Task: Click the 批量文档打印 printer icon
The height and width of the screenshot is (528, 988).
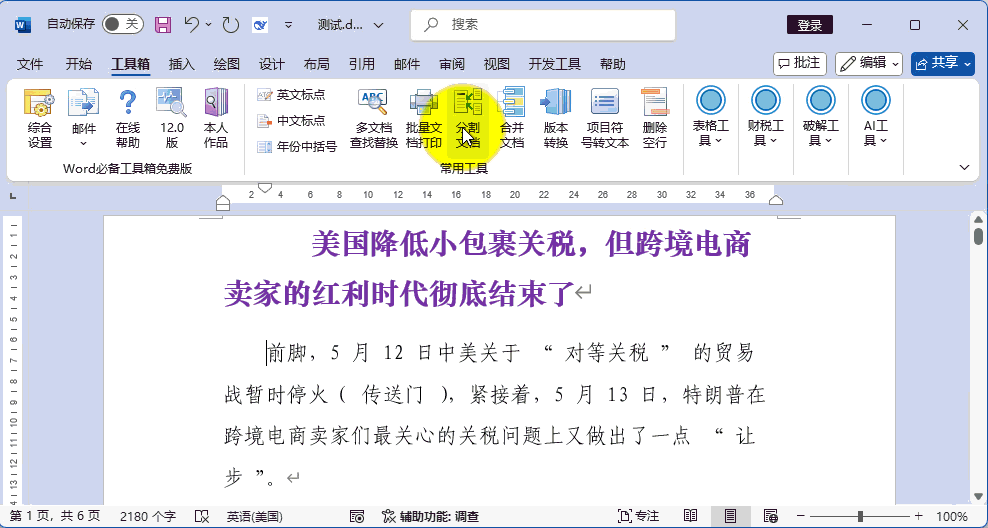Action: pyautogui.click(x=424, y=118)
